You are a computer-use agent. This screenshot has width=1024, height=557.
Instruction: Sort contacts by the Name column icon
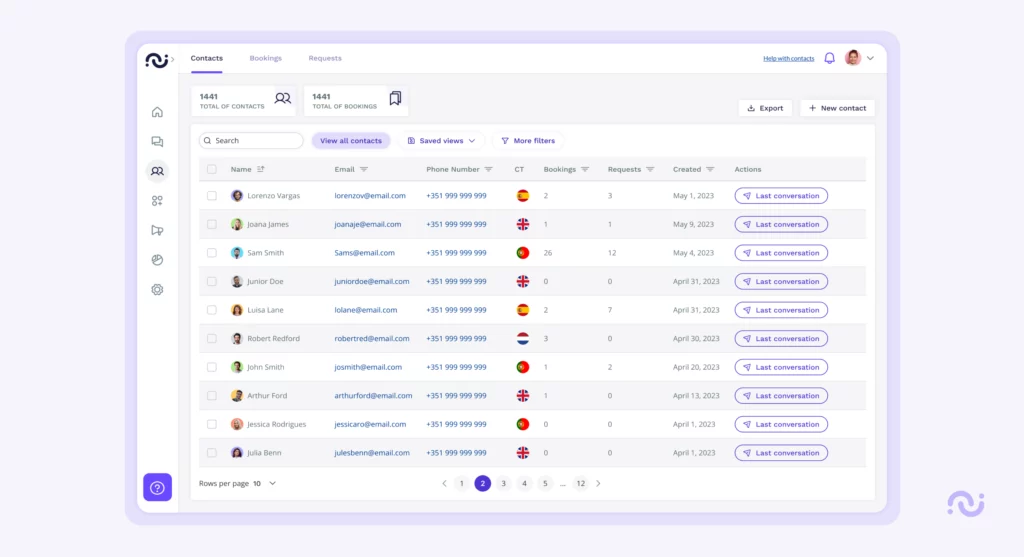click(261, 169)
